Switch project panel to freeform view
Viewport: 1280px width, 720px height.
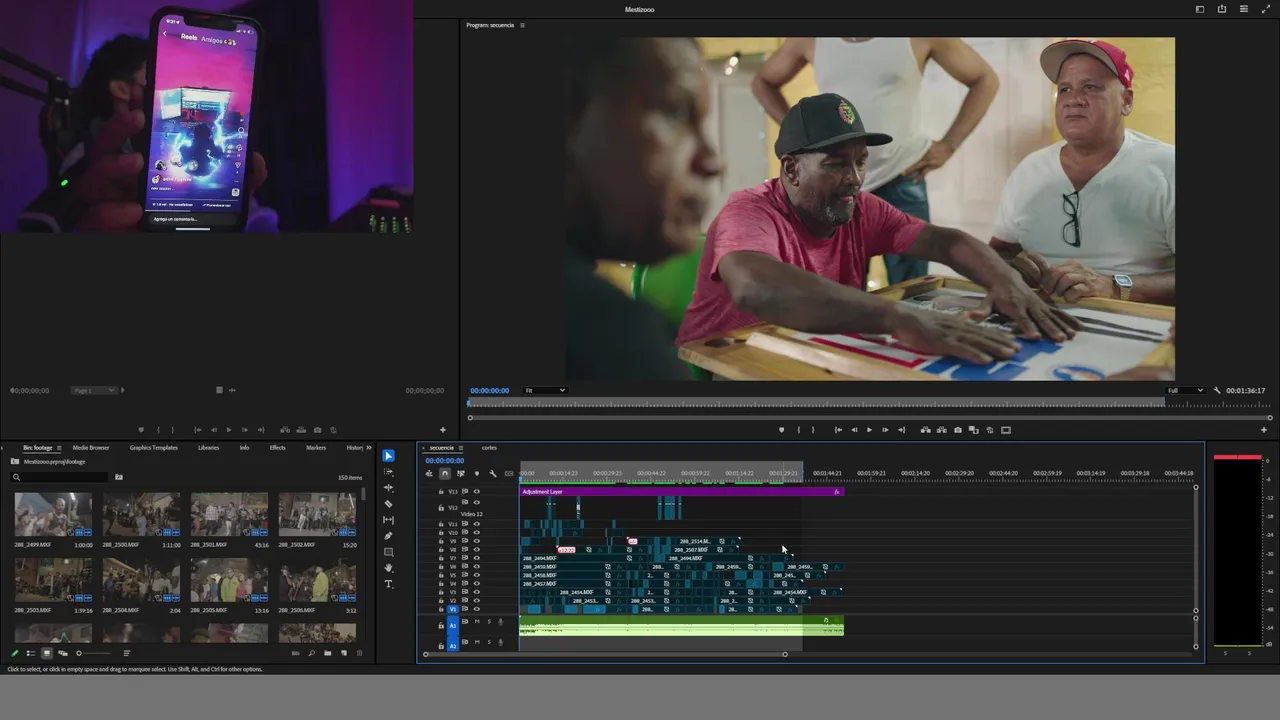click(x=63, y=653)
